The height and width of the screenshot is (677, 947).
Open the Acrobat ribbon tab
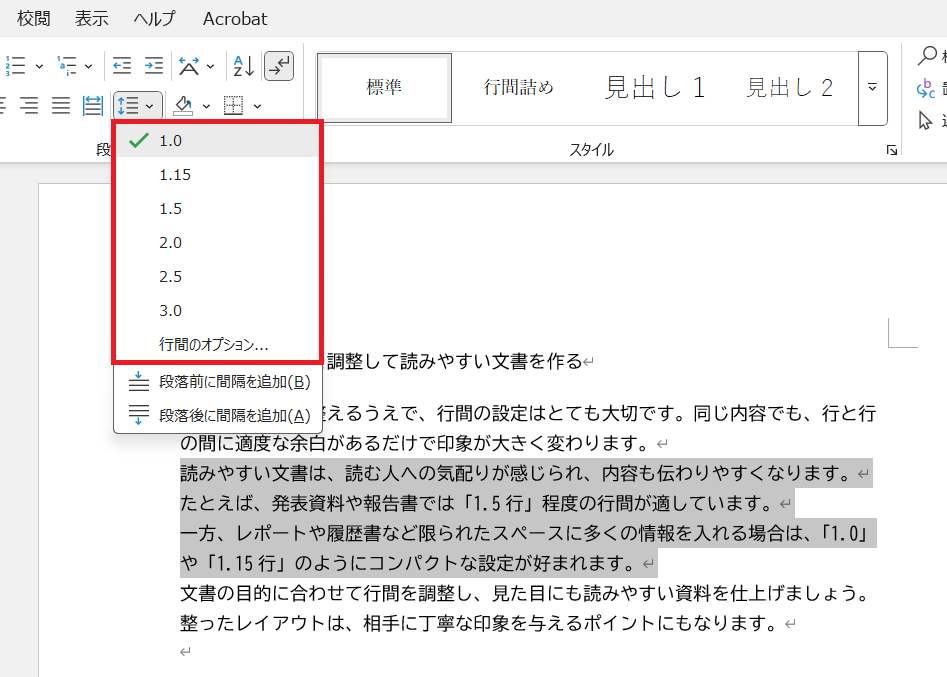(x=235, y=18)
